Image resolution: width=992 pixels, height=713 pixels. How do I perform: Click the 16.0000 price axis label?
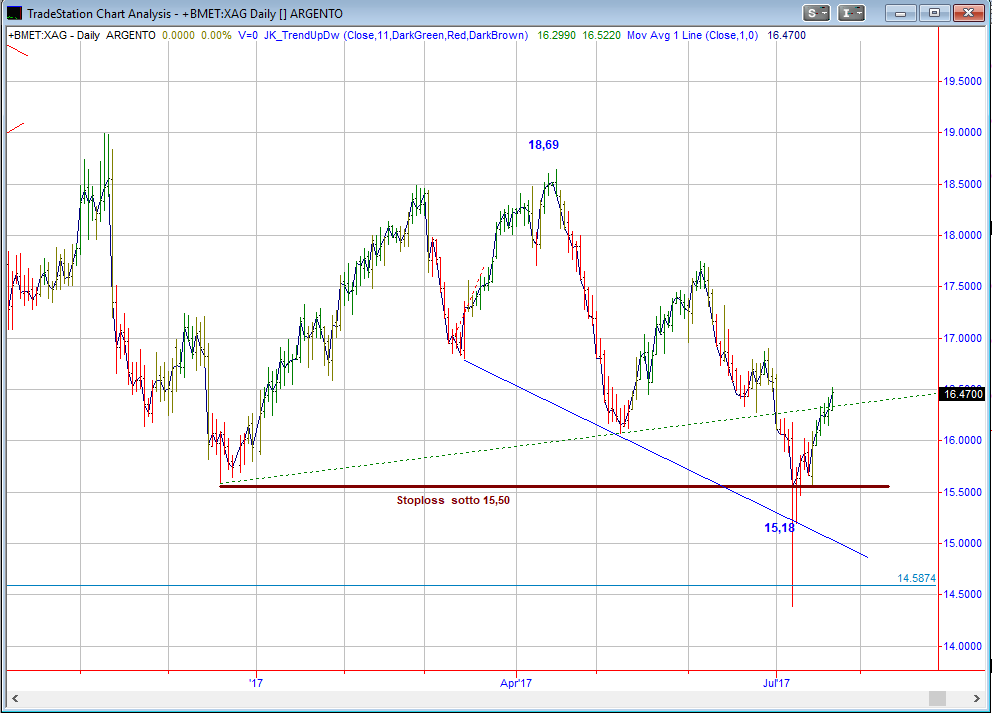(x=962, y=441)
